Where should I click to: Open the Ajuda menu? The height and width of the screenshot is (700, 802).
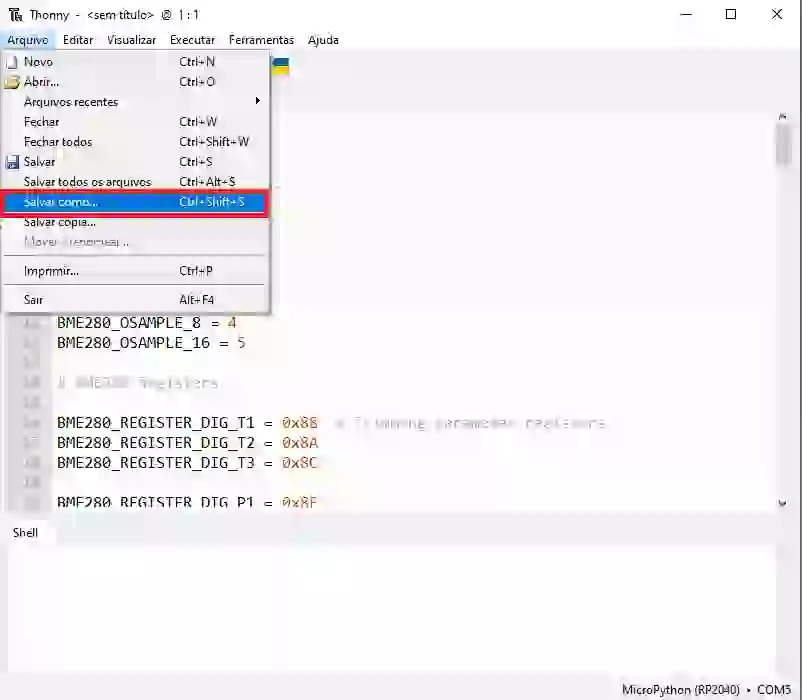click(x=323, y=40)
